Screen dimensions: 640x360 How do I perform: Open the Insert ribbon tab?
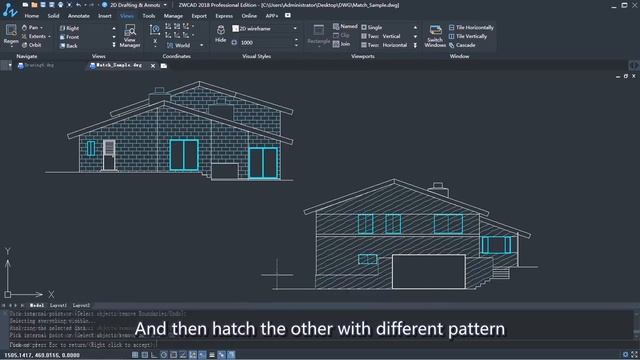(x=104, y=16)
